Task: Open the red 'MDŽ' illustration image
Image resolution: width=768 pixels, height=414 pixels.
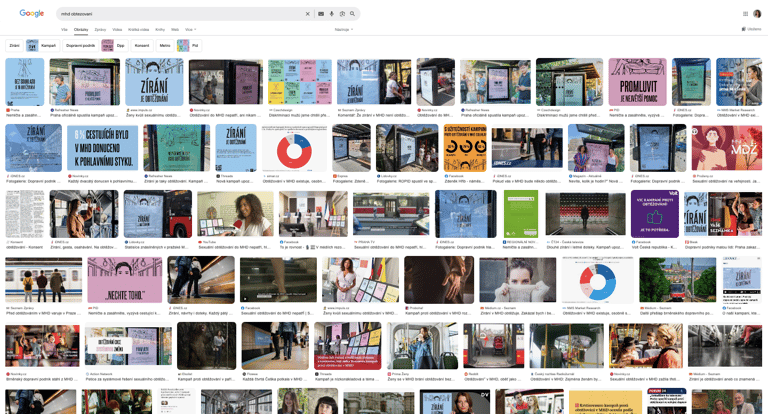Action: click(727, 147)
